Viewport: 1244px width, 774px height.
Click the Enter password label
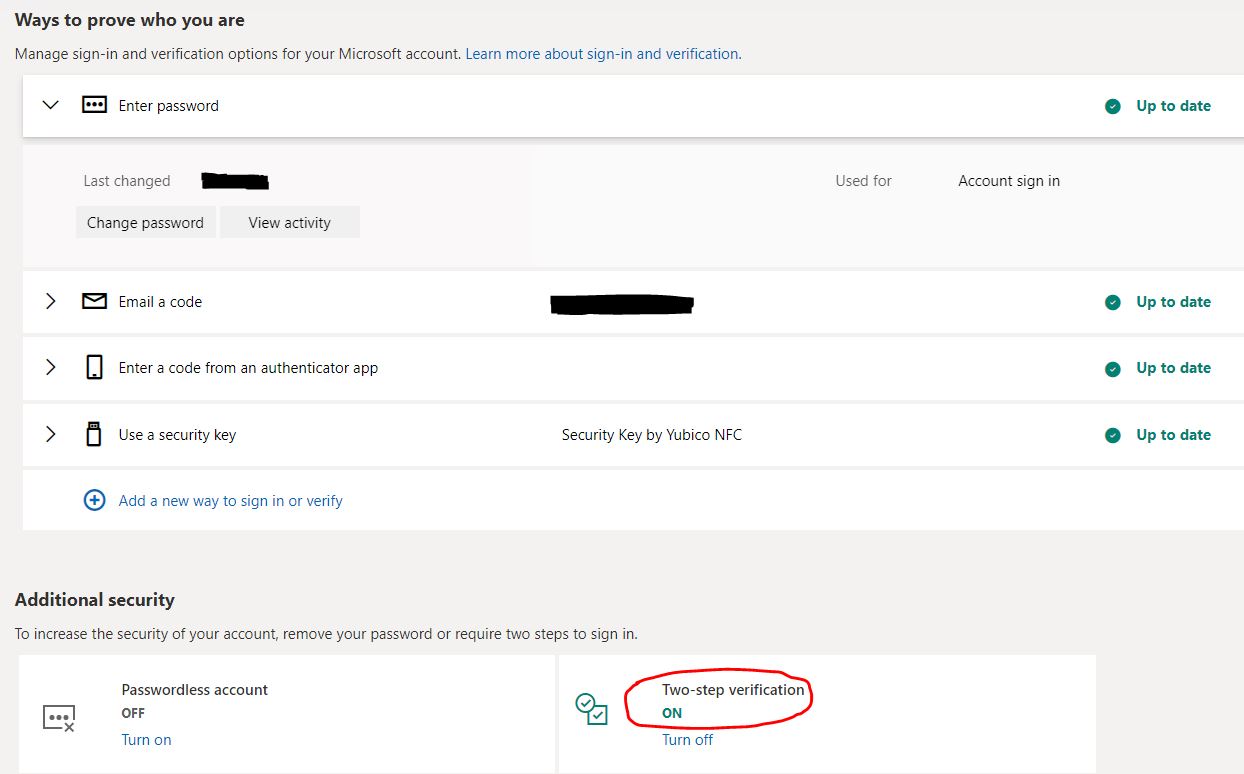click(168, 105)
